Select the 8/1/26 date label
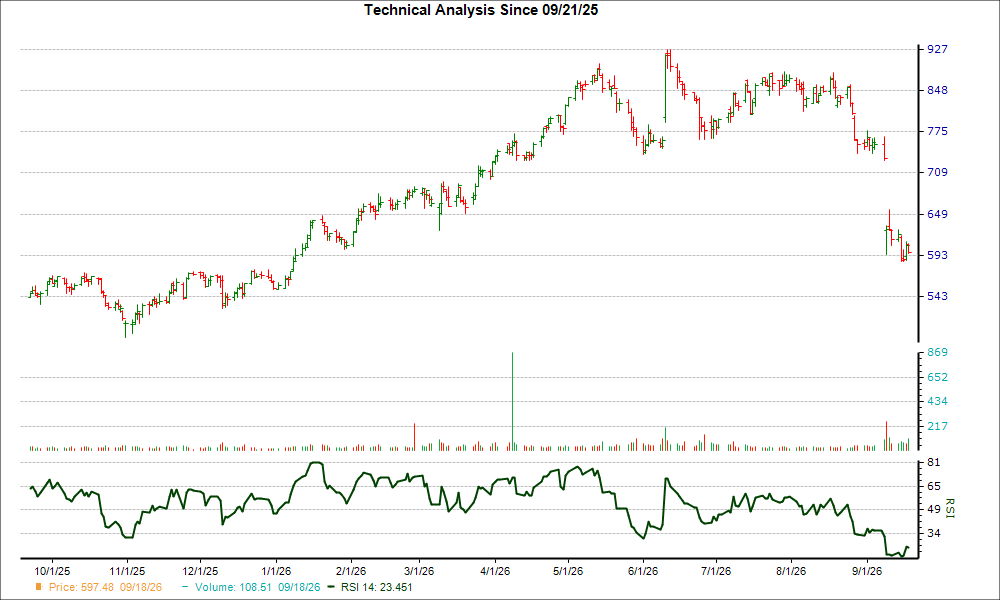The width and height of the screenshot is (1000, 600). [x=791, y=571]
